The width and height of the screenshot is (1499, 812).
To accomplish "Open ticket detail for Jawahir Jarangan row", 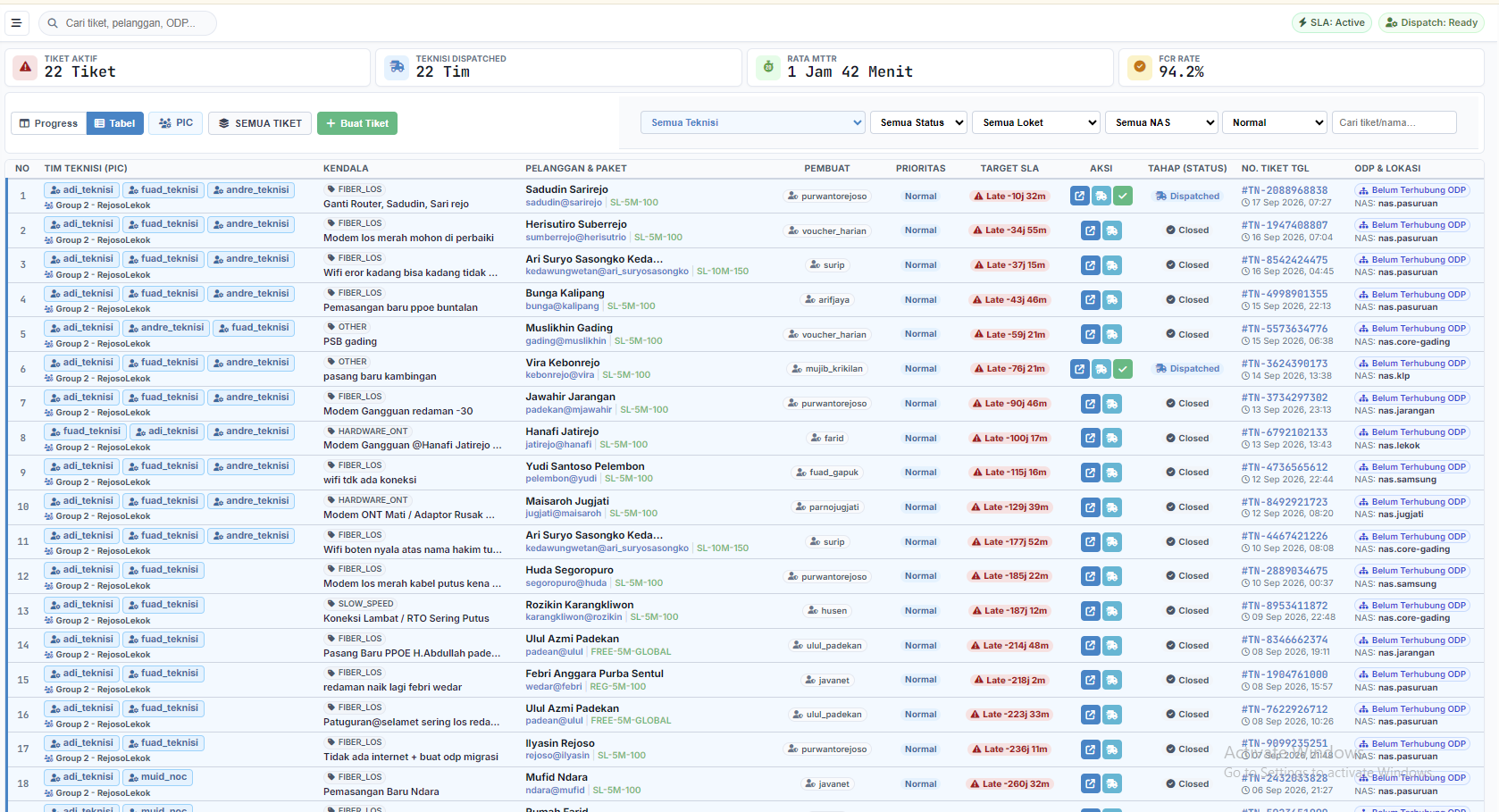I will (1091, 403).
